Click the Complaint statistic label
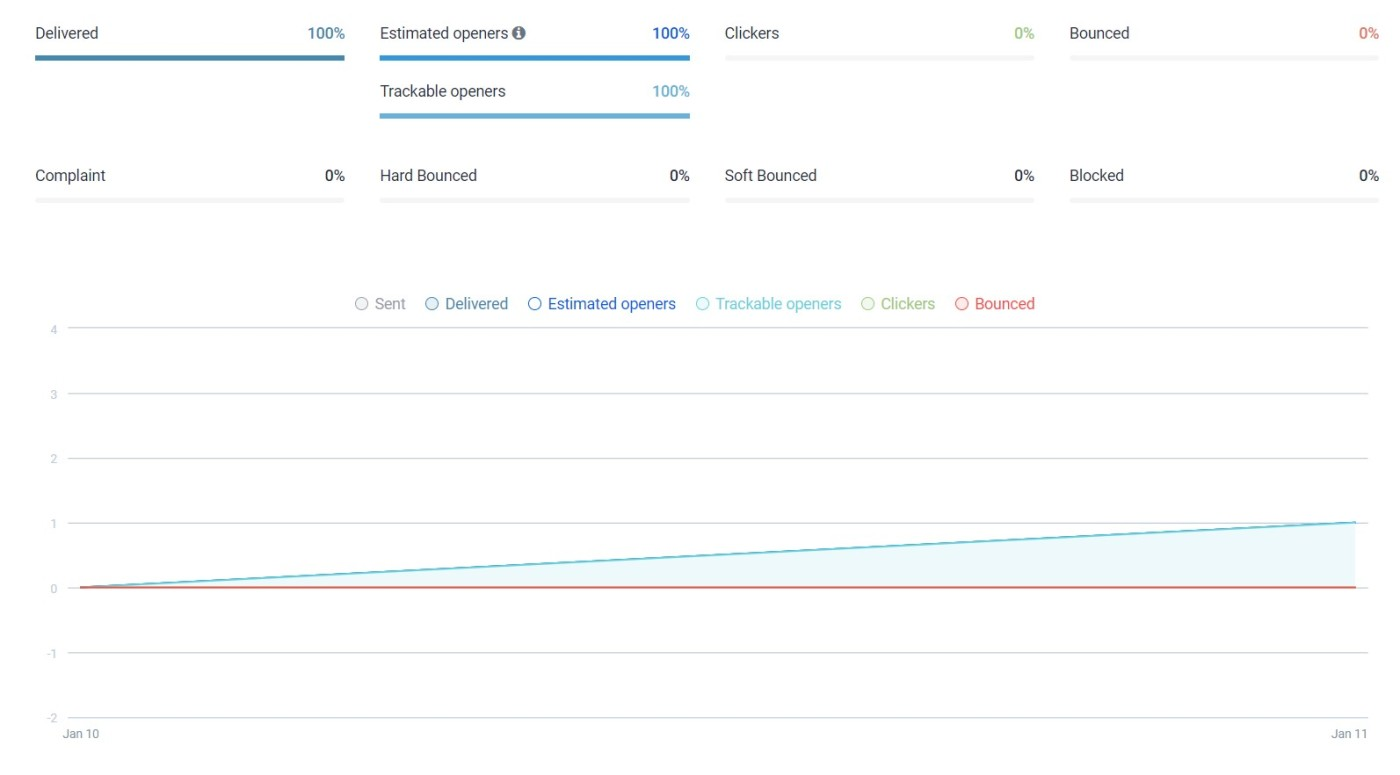 (70, 175)
